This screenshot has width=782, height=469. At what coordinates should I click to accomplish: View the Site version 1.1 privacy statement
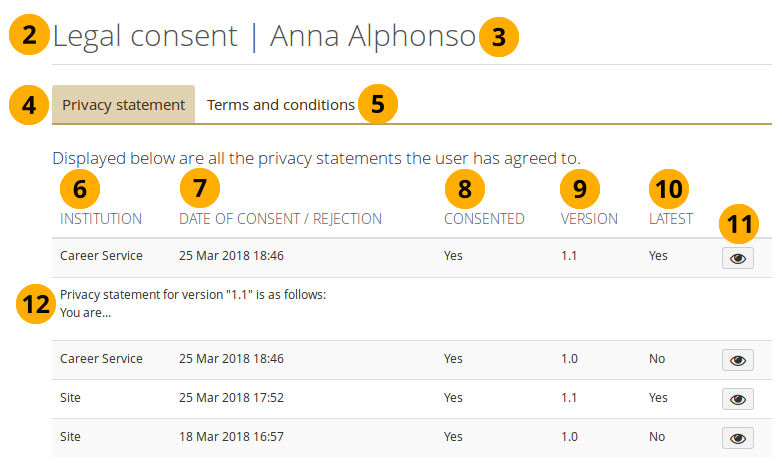(x=737, y=399)
